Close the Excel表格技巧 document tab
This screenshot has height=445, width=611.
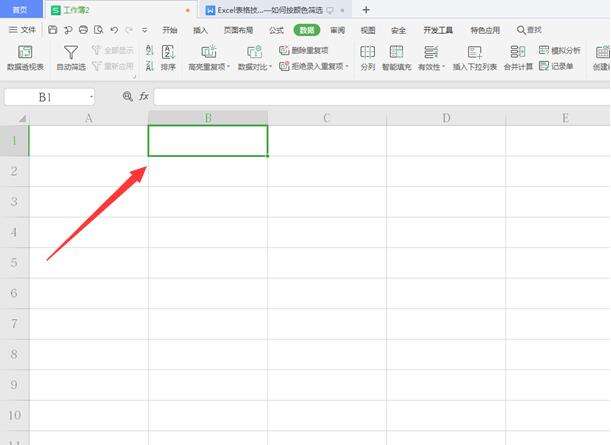(343, 11)
